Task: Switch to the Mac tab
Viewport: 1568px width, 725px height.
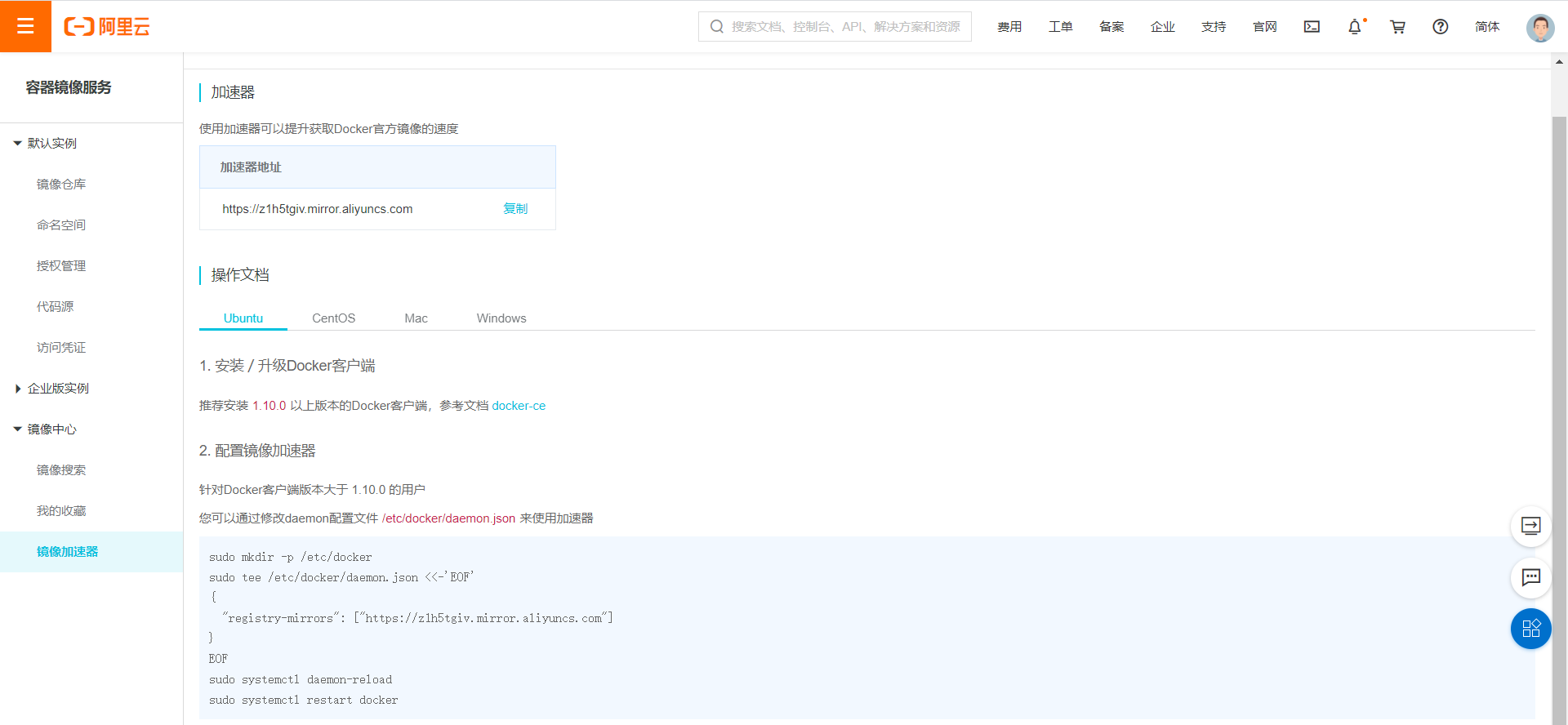Action: (x=416, y=318)
